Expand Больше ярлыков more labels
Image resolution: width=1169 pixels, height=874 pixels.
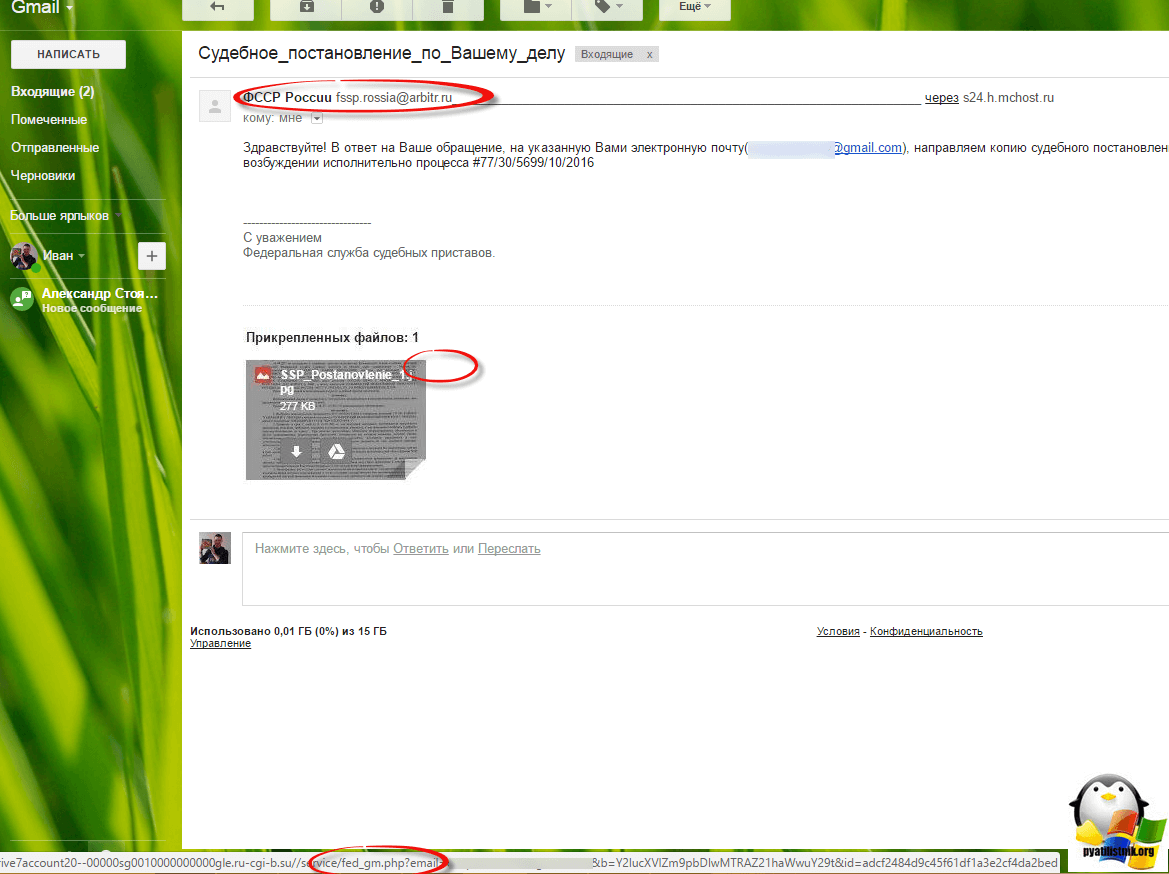tap(66, 216)
